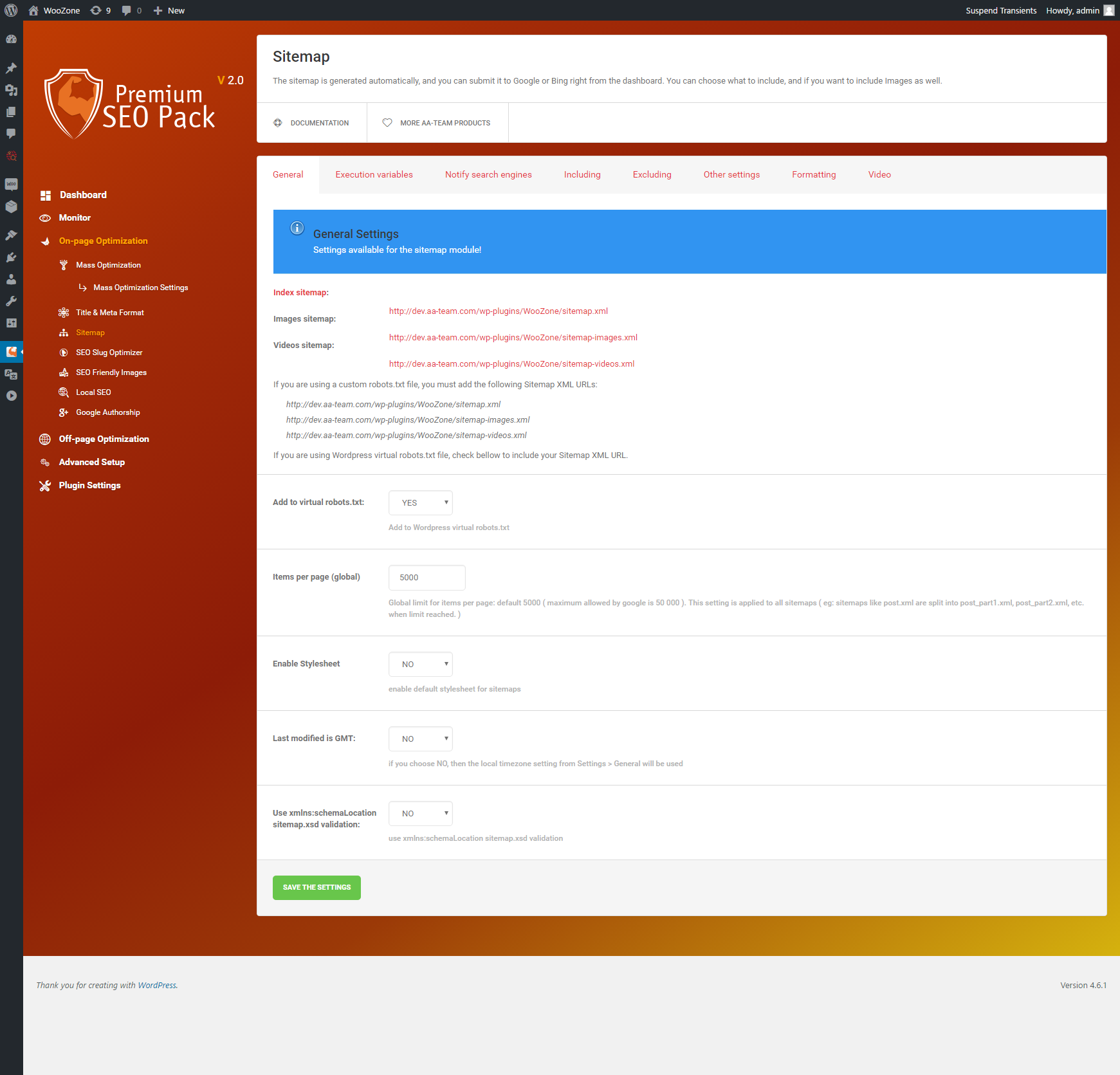
Task: Open Posts via the pushpin icon
Action: (11, 68)
